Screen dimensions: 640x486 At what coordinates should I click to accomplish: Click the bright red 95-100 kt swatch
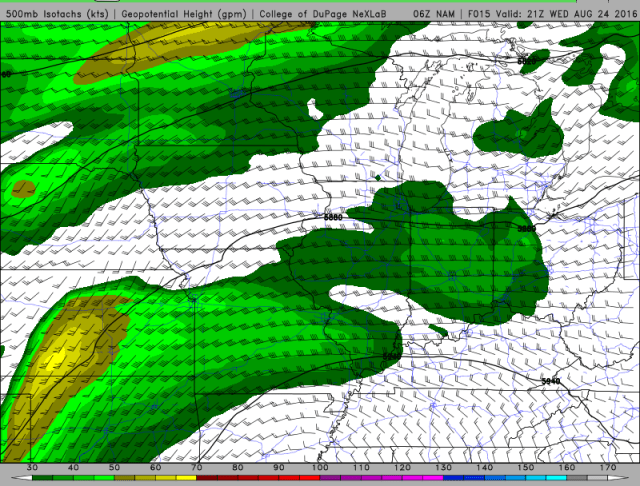[310, 478]
